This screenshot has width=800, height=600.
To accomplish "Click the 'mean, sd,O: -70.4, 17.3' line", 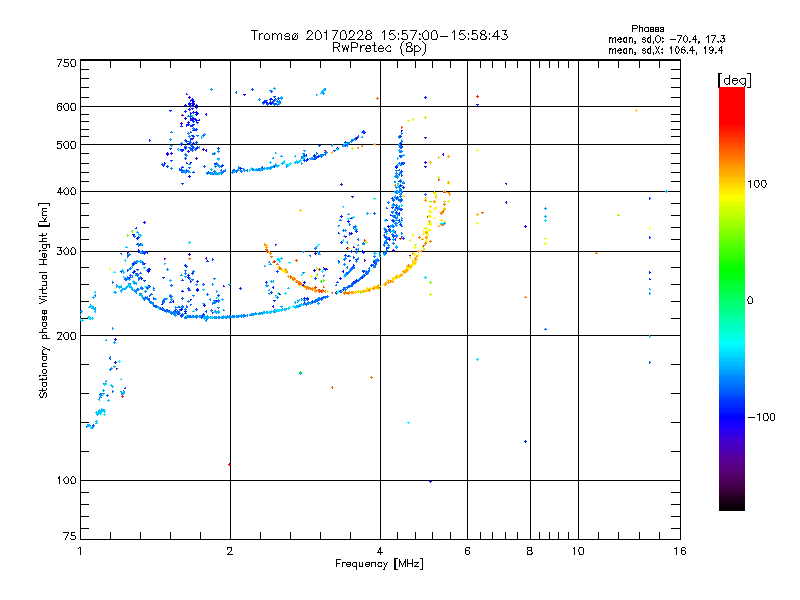I will point(666,39).
